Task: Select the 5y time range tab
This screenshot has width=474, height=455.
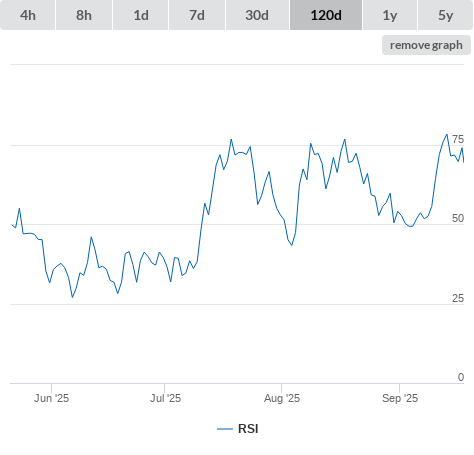Action: pos(445,15)
